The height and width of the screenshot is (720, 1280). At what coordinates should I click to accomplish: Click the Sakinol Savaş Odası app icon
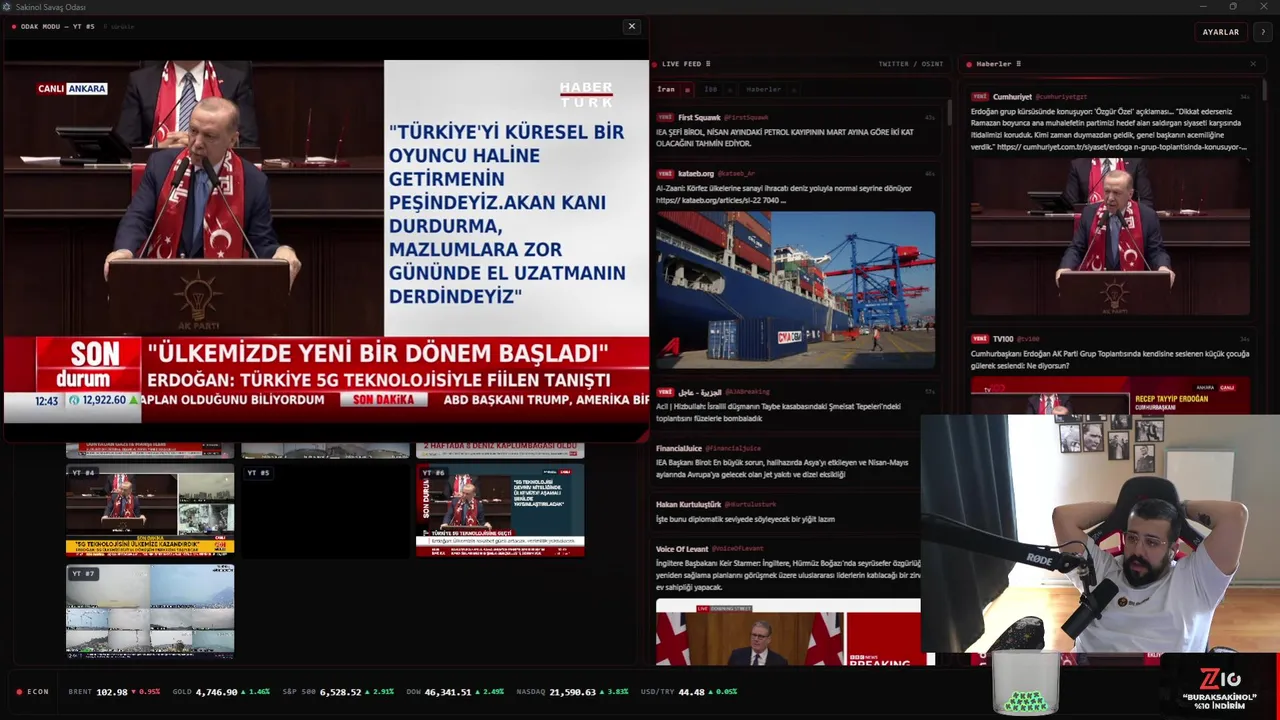pyautogui.click(x=7, y=7)
